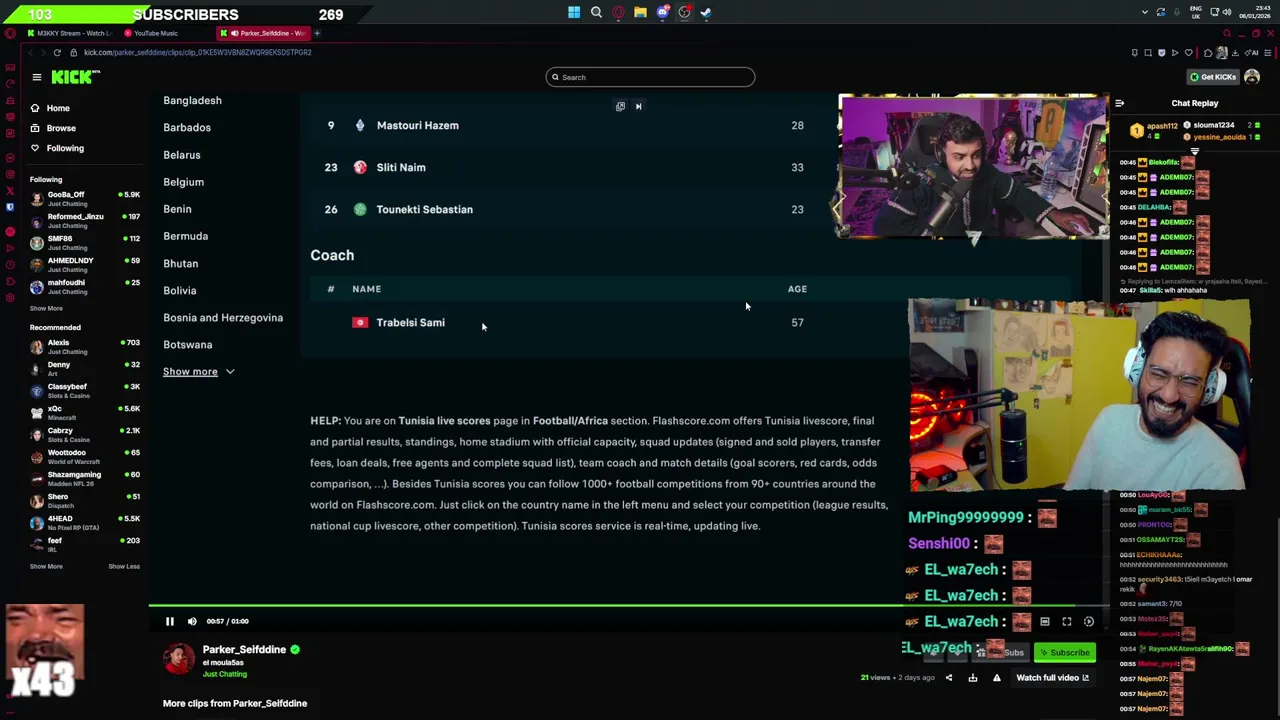This screenshot has width=1280, height=720.
Task: Expand Show More under Recommended list
Action: (x=46, y=566)
